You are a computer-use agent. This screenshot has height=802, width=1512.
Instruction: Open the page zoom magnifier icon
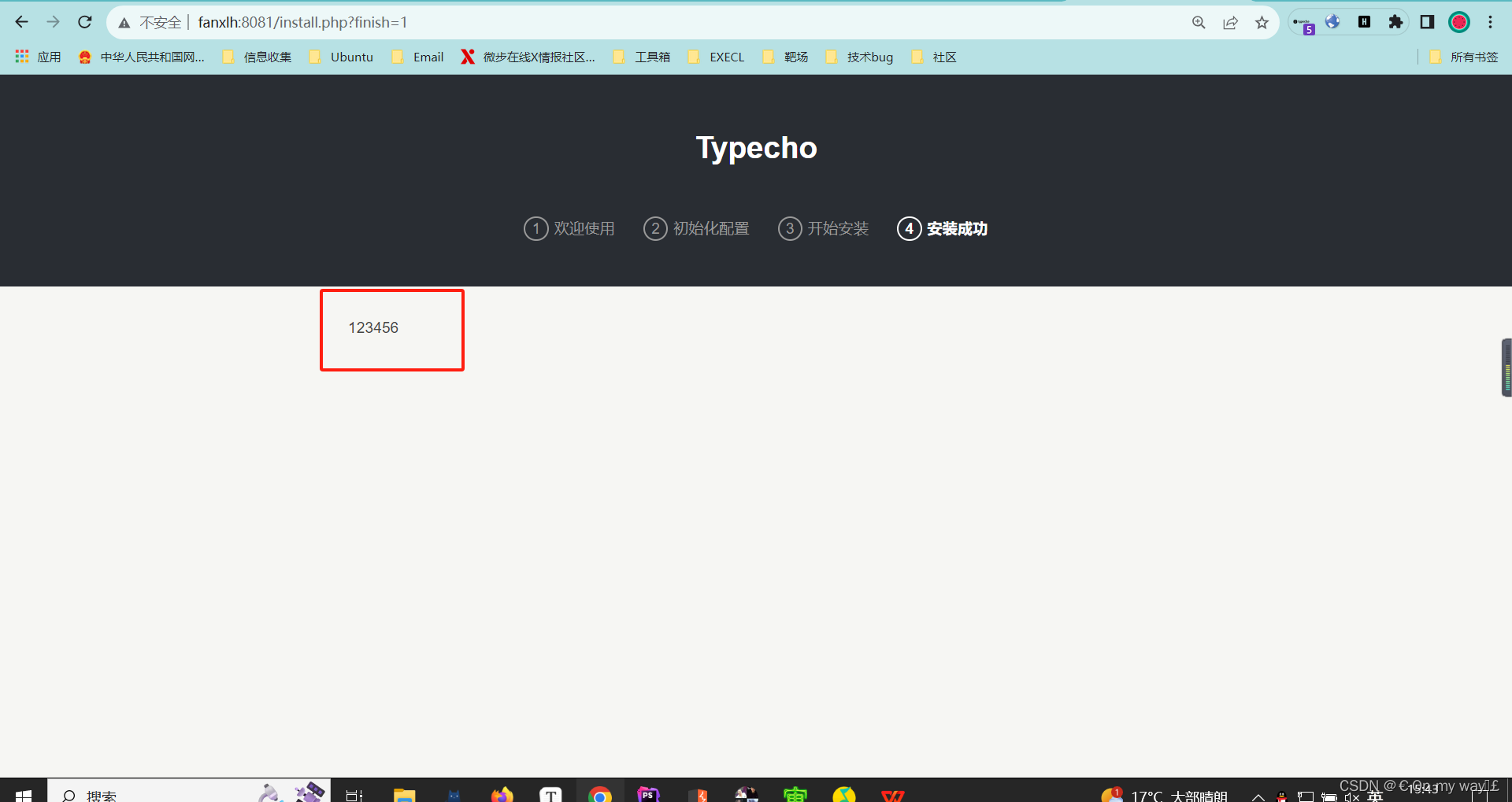point(1199,23)
